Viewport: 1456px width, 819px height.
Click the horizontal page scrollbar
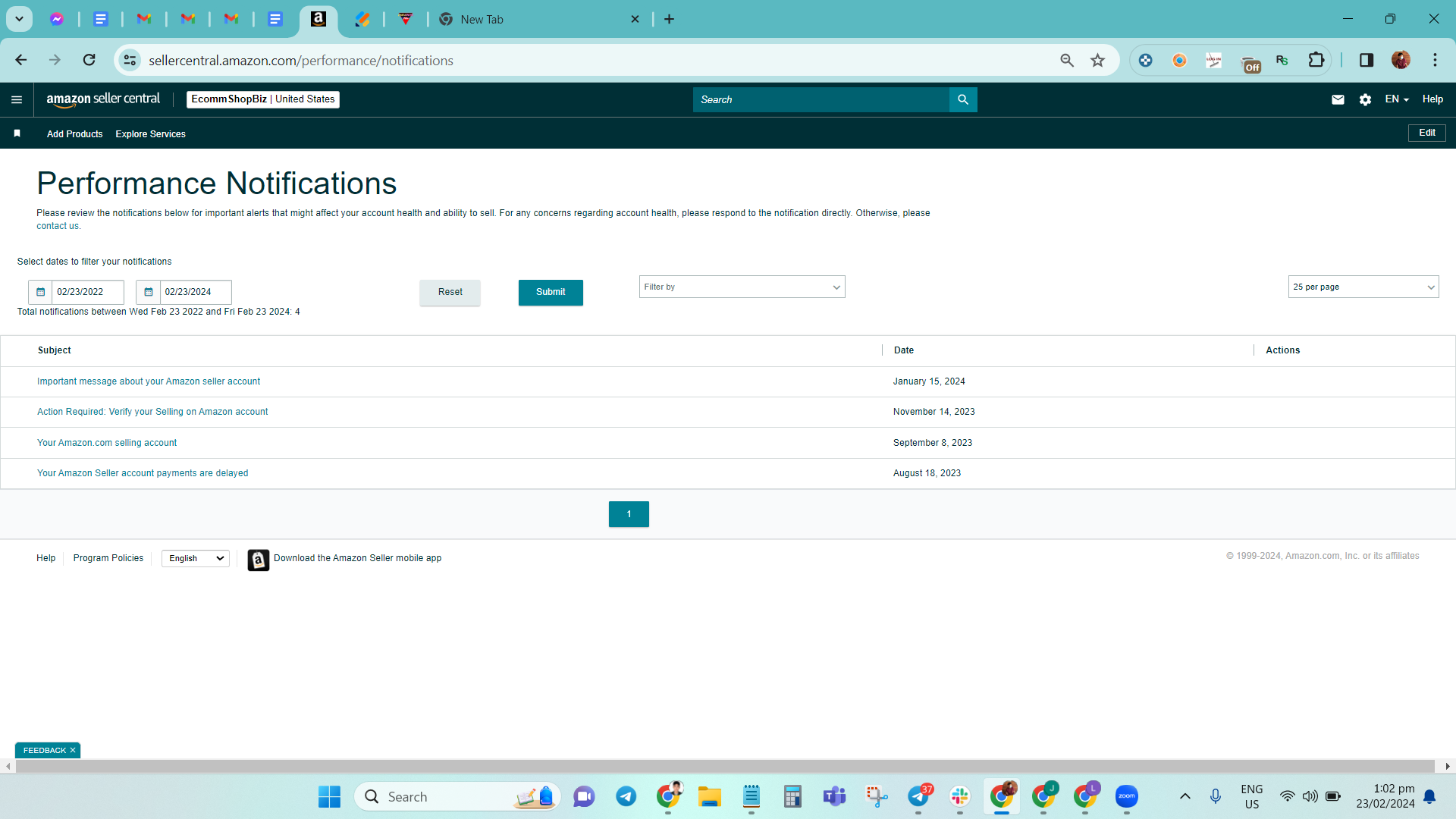(725, 767)
